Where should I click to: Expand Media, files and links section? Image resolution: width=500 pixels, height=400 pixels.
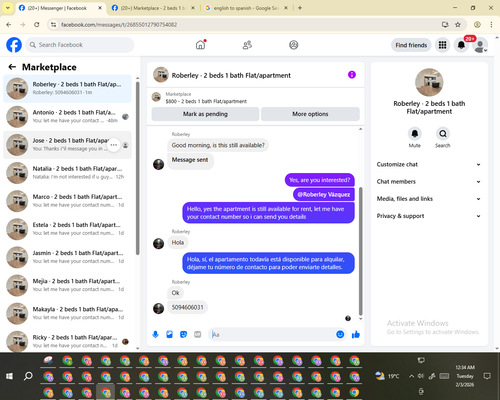click(x=429, y=199)
